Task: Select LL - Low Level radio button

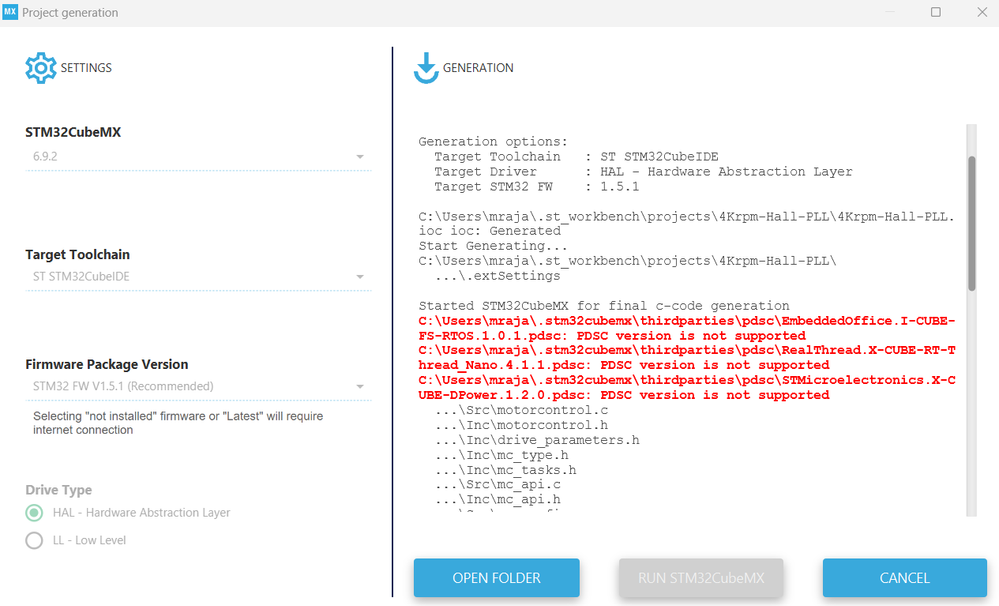Action: 34,540
